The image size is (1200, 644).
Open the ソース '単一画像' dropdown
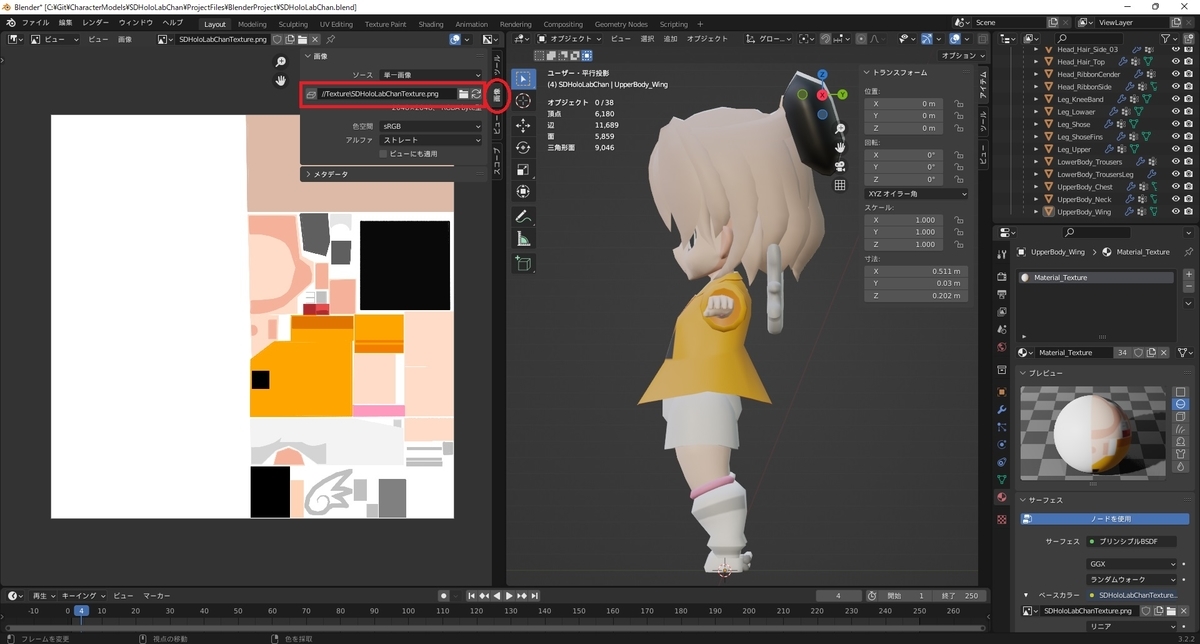coord(430,75)
